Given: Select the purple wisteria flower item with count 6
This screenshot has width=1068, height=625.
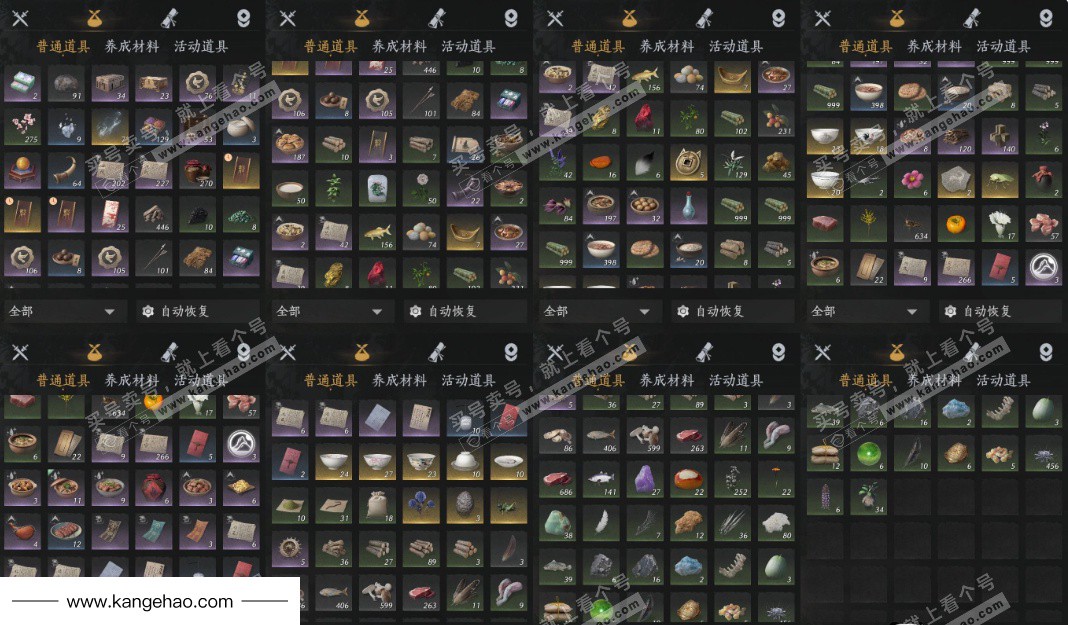Looking at the screenshot, I should pyautogui.click(x=825, y=497).
